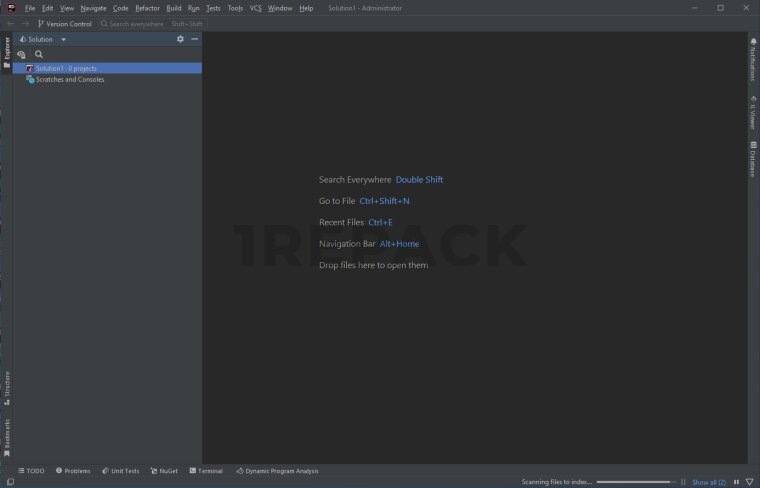Click the back navigation arrow in the toolbar
Screen dimensions: 760x488
[11, 23]
